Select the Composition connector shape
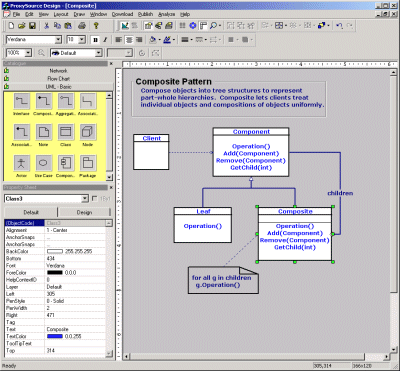Screen dimensions: 400x371 coord(44,101)
